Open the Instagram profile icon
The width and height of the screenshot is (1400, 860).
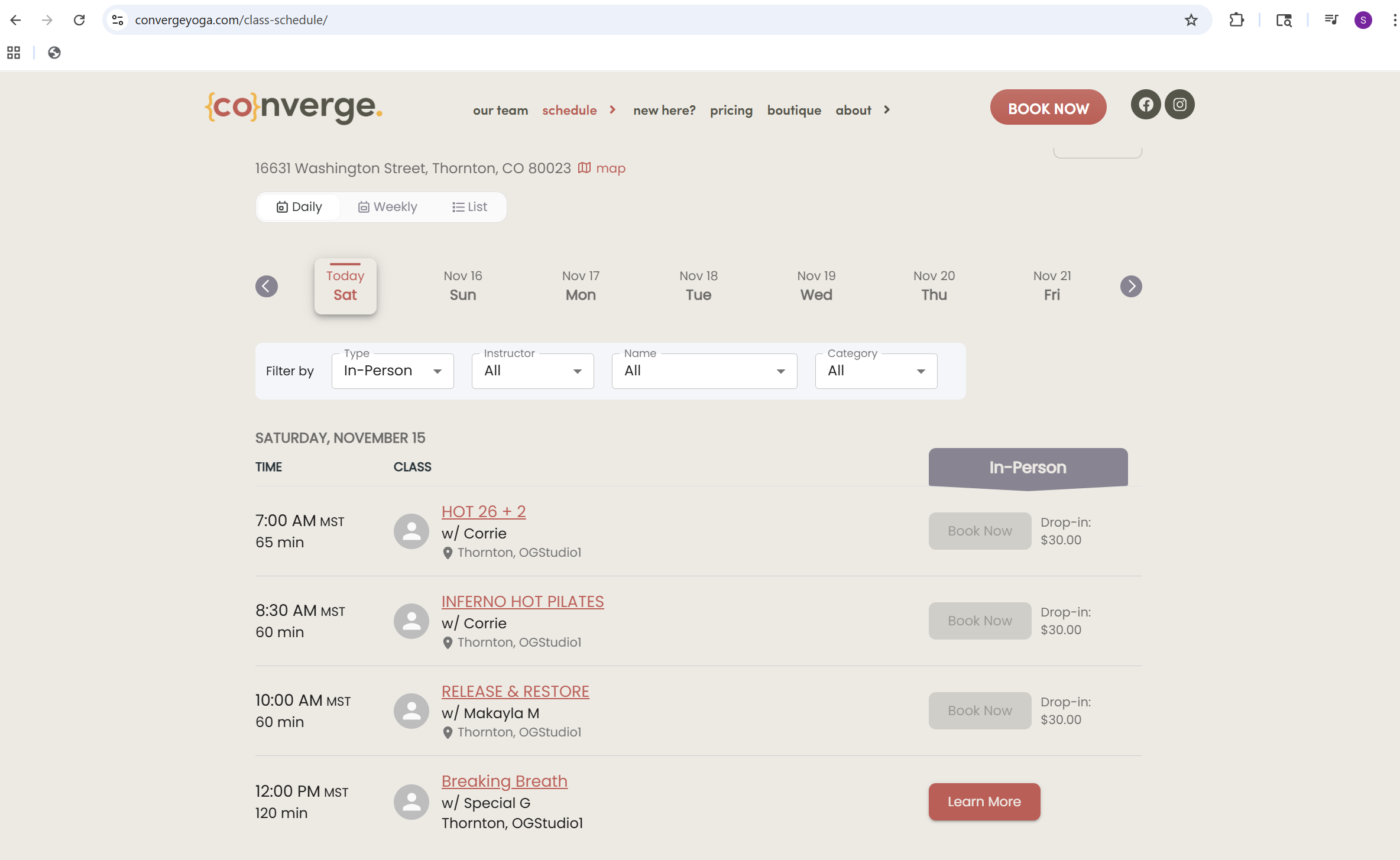point(1179,105)
